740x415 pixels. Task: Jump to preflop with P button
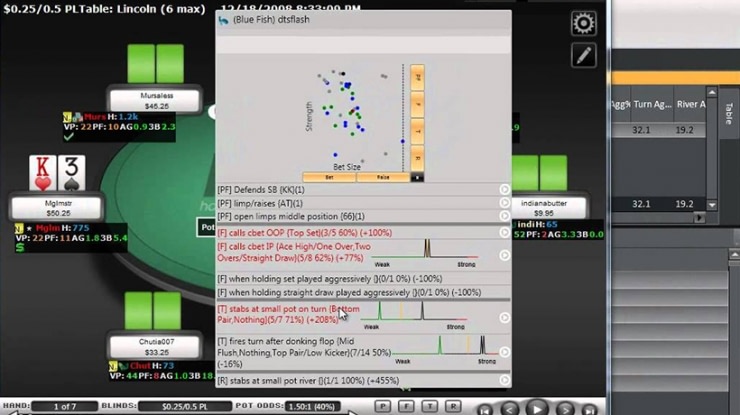[382, 407]
